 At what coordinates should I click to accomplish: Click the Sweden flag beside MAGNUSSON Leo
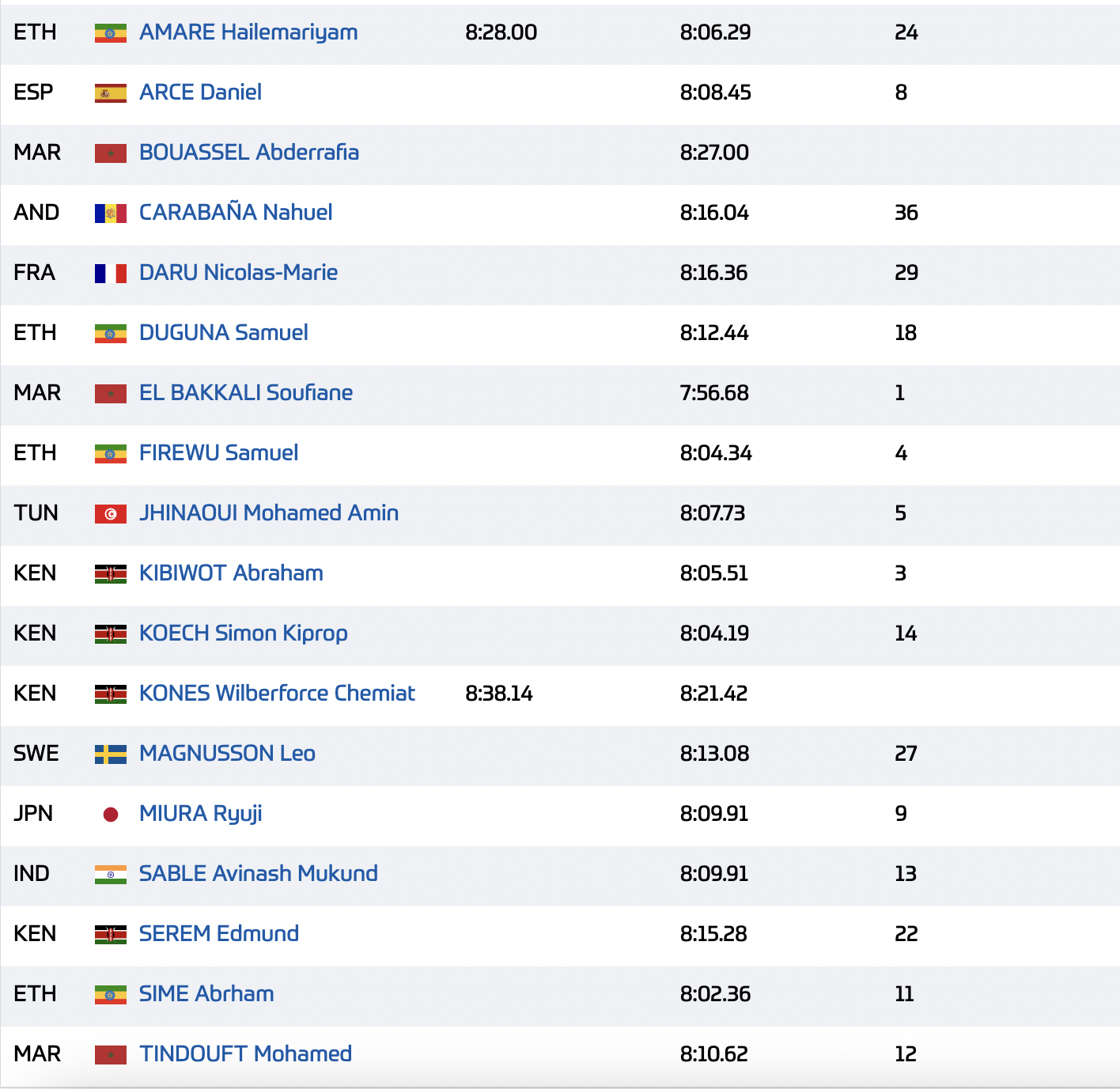pyautogui.click(x=110, y=754)
